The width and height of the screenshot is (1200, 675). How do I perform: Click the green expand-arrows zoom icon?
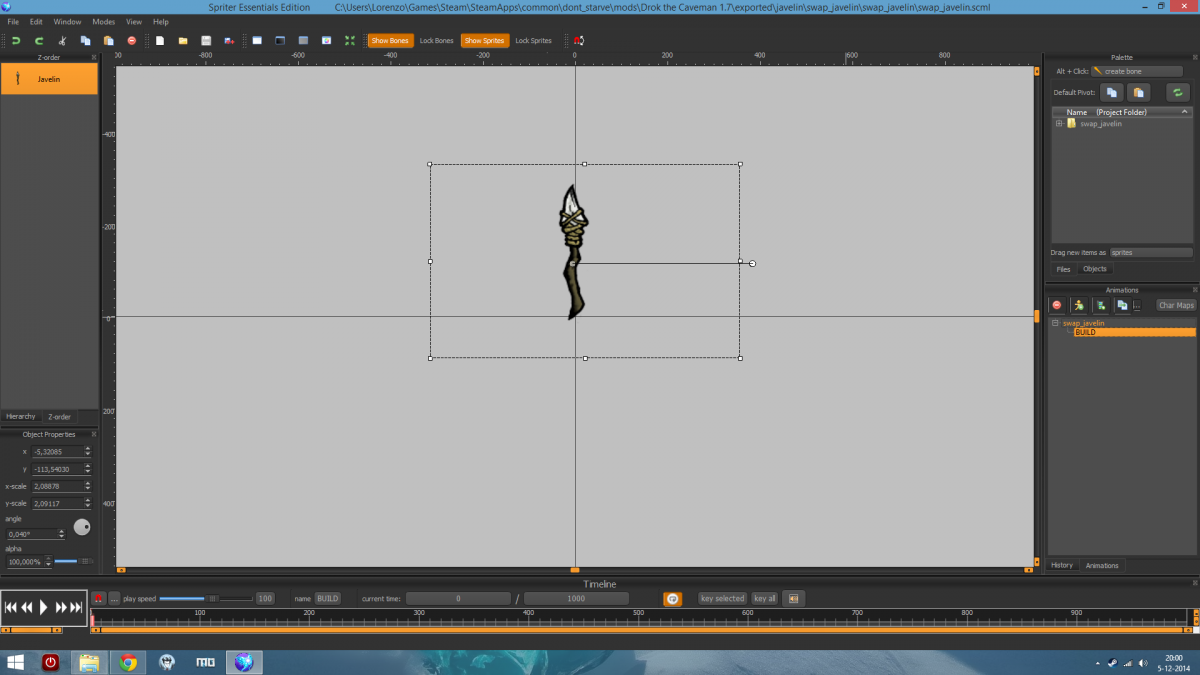tap(350, 41)
